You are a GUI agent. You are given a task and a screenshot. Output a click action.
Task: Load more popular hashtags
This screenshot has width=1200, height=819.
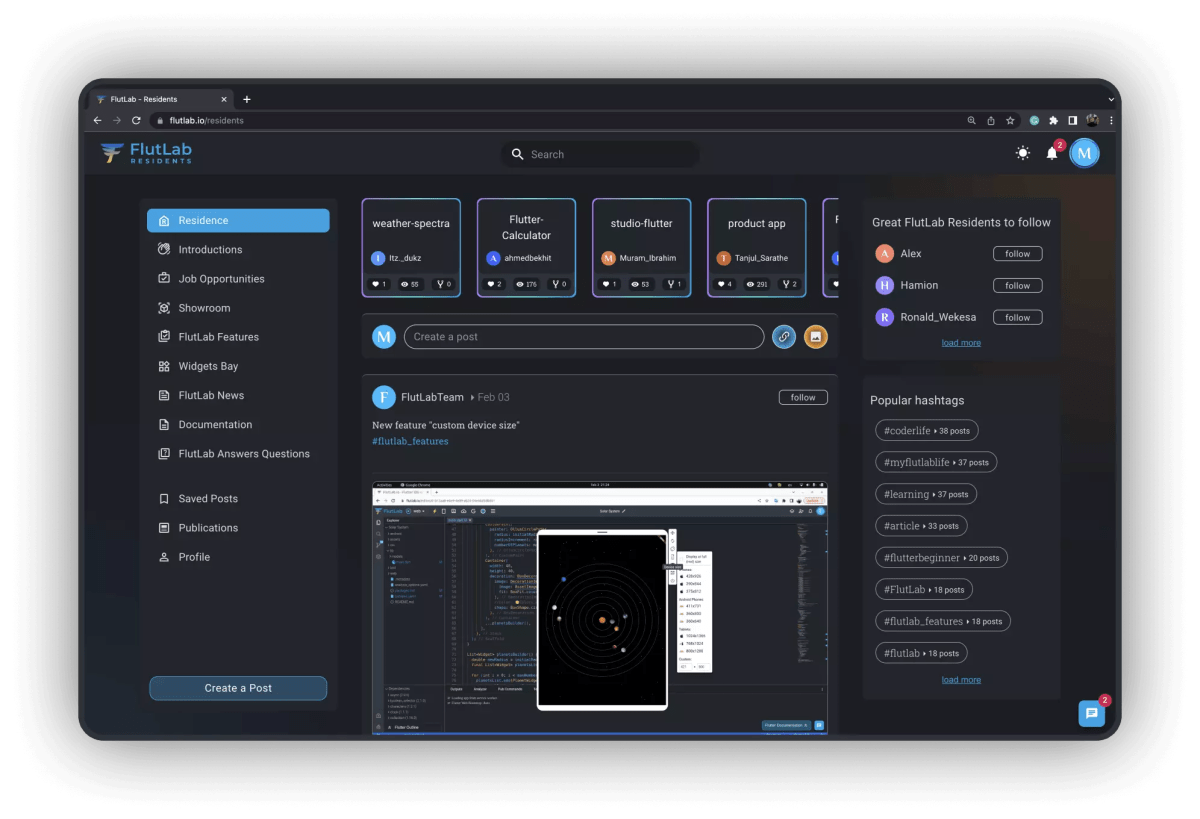[x=960, y=679]
